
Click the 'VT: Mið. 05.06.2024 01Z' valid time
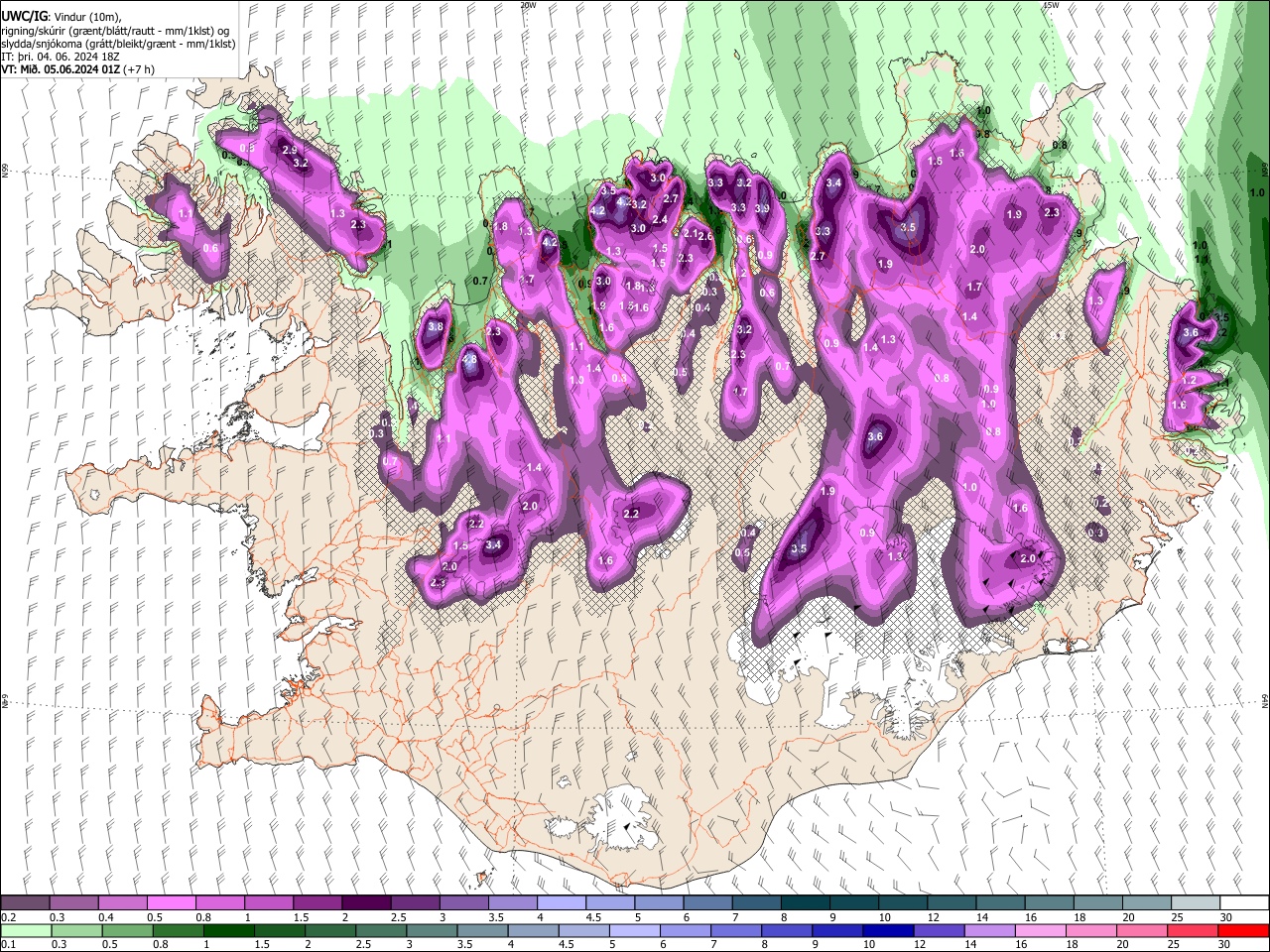tap(62, 69)
